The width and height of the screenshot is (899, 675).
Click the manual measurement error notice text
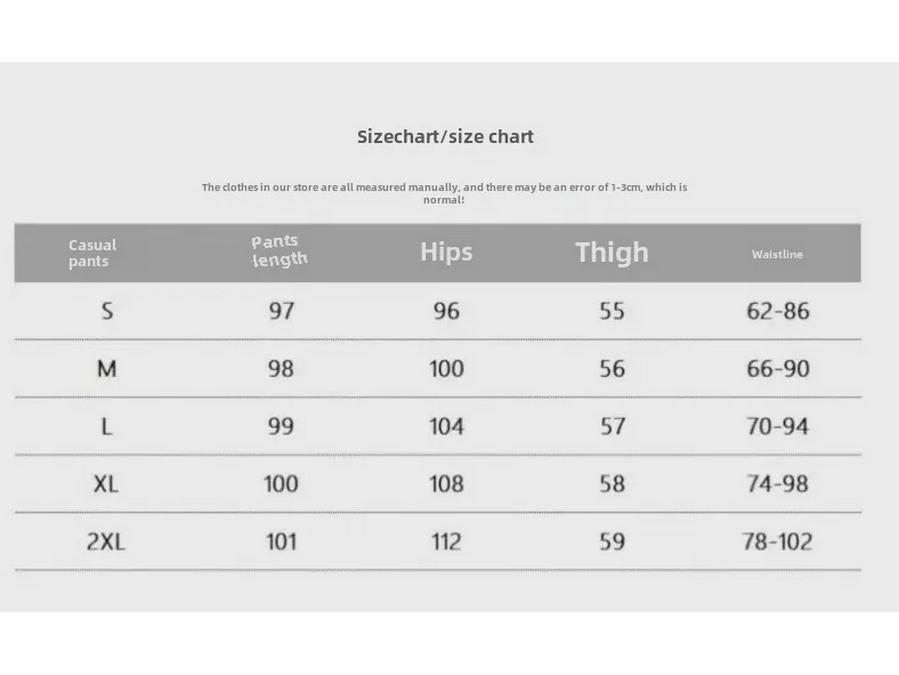click(444, 193)
